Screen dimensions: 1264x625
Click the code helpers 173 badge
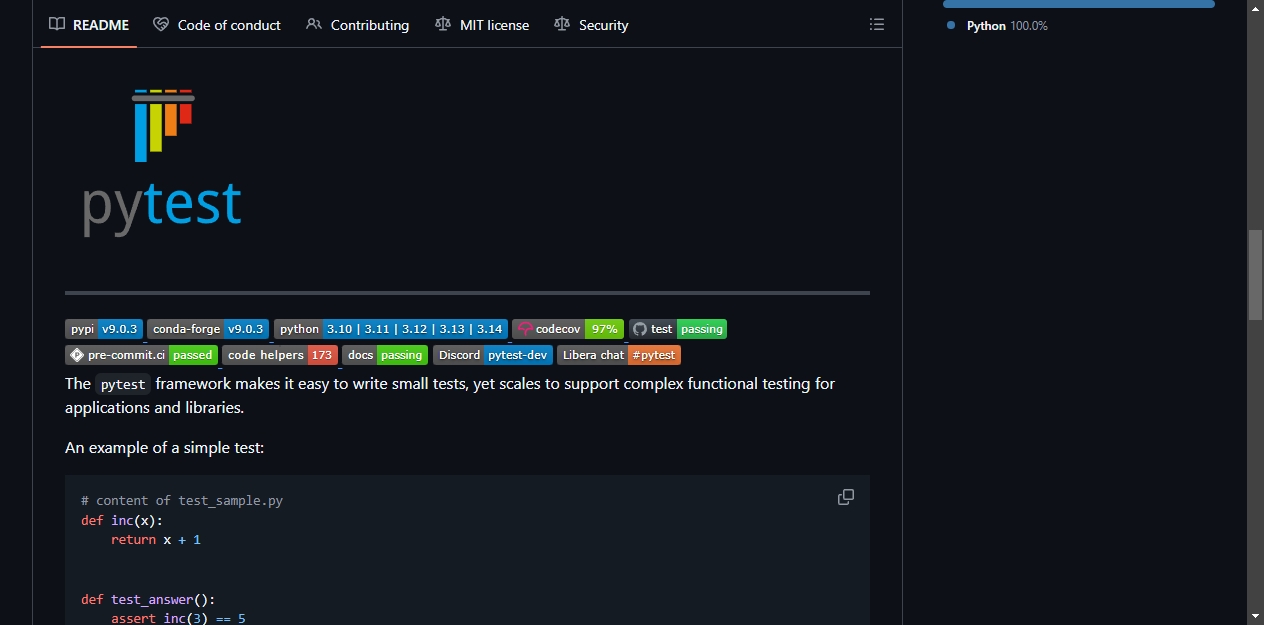[x=280, y=355]
